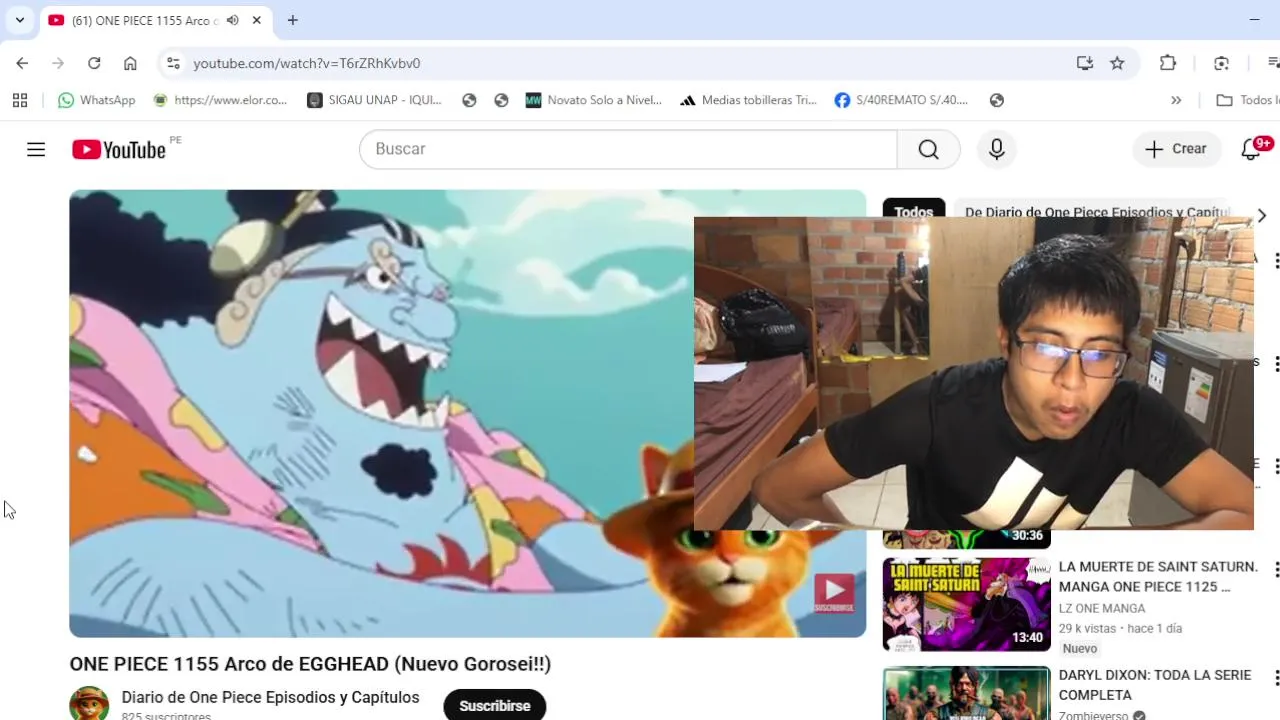Screen dimensions: 1280x720
Task: Start voice search with microphone icon
Action: (x=996, y=149)
